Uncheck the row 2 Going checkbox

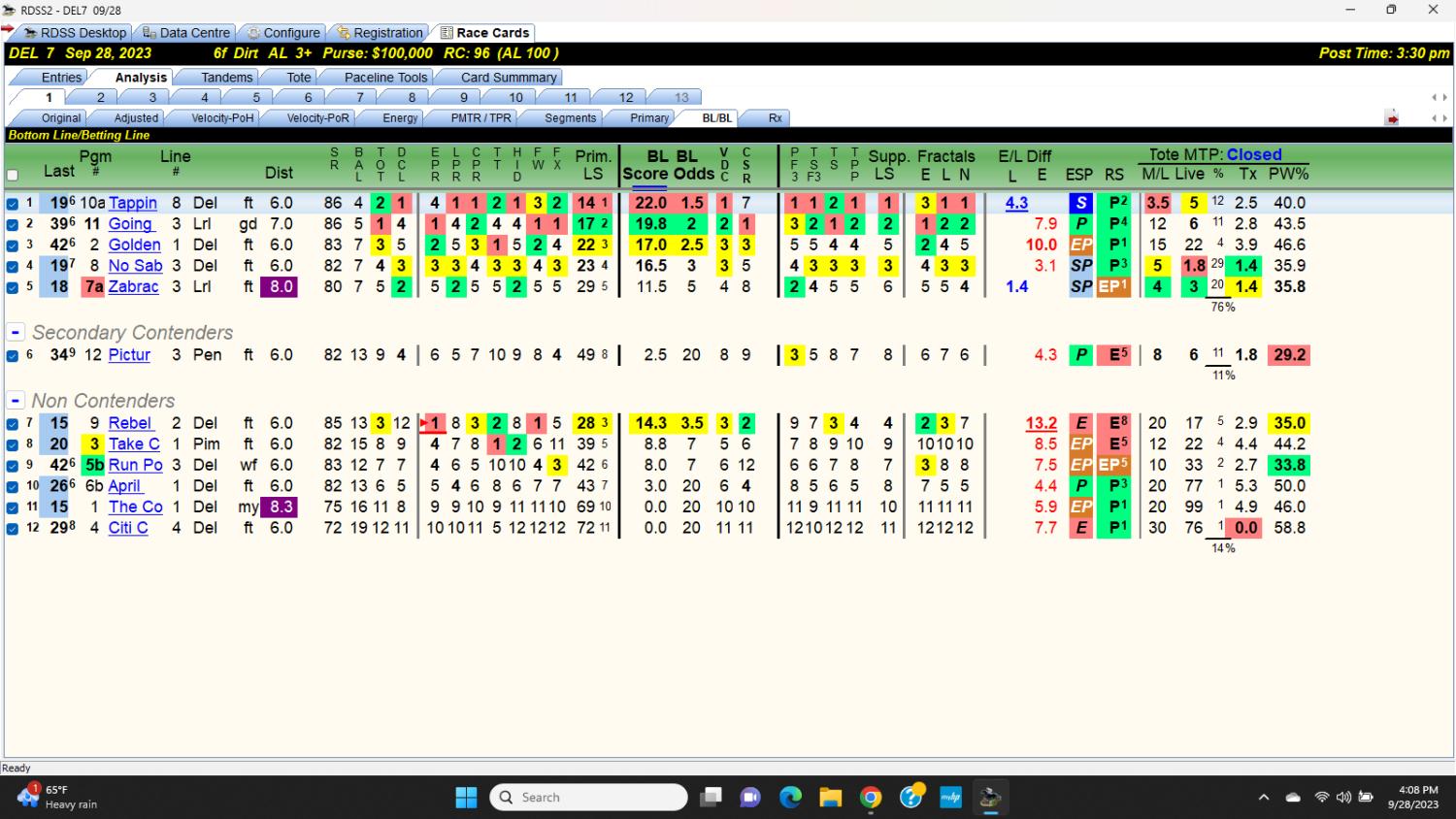(x=13, y=224)
